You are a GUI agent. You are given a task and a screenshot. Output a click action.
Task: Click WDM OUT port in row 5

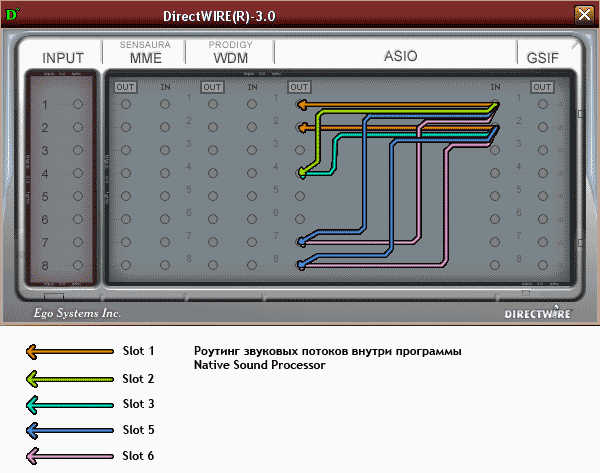coord(213,196)
